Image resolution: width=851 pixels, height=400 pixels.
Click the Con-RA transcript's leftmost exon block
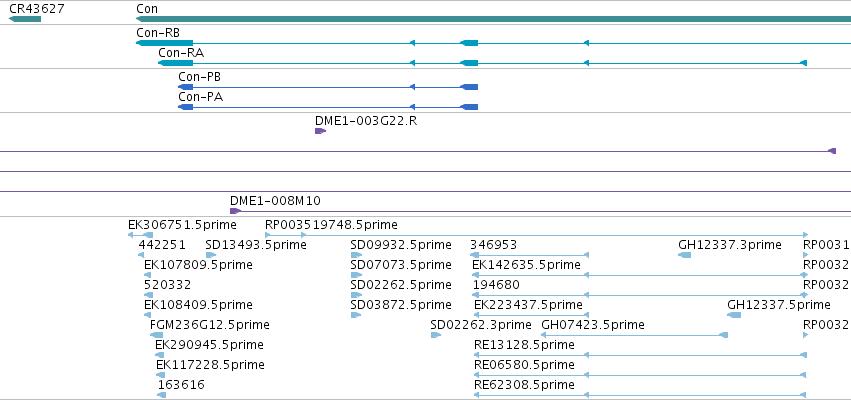pos(175,63)
